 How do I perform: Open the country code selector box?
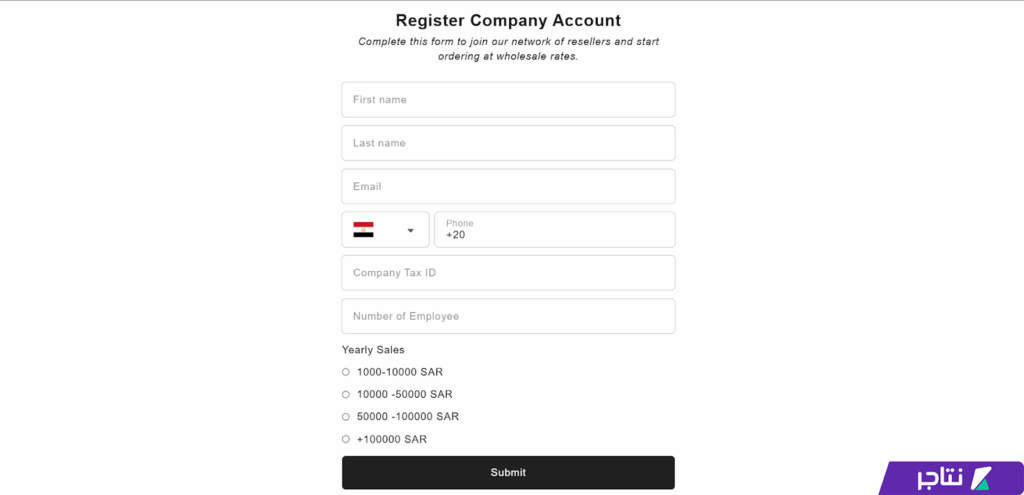coord(386,230)
